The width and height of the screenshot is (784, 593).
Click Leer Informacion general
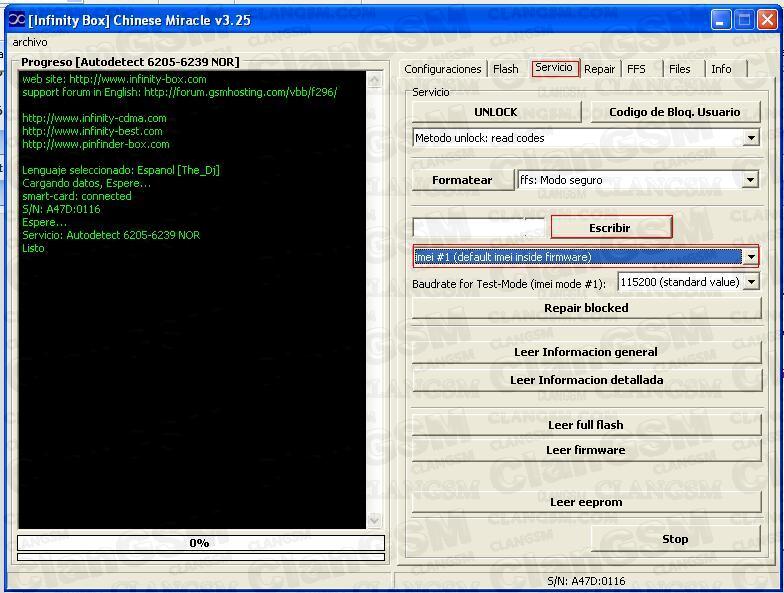click(x=586, y=352)
